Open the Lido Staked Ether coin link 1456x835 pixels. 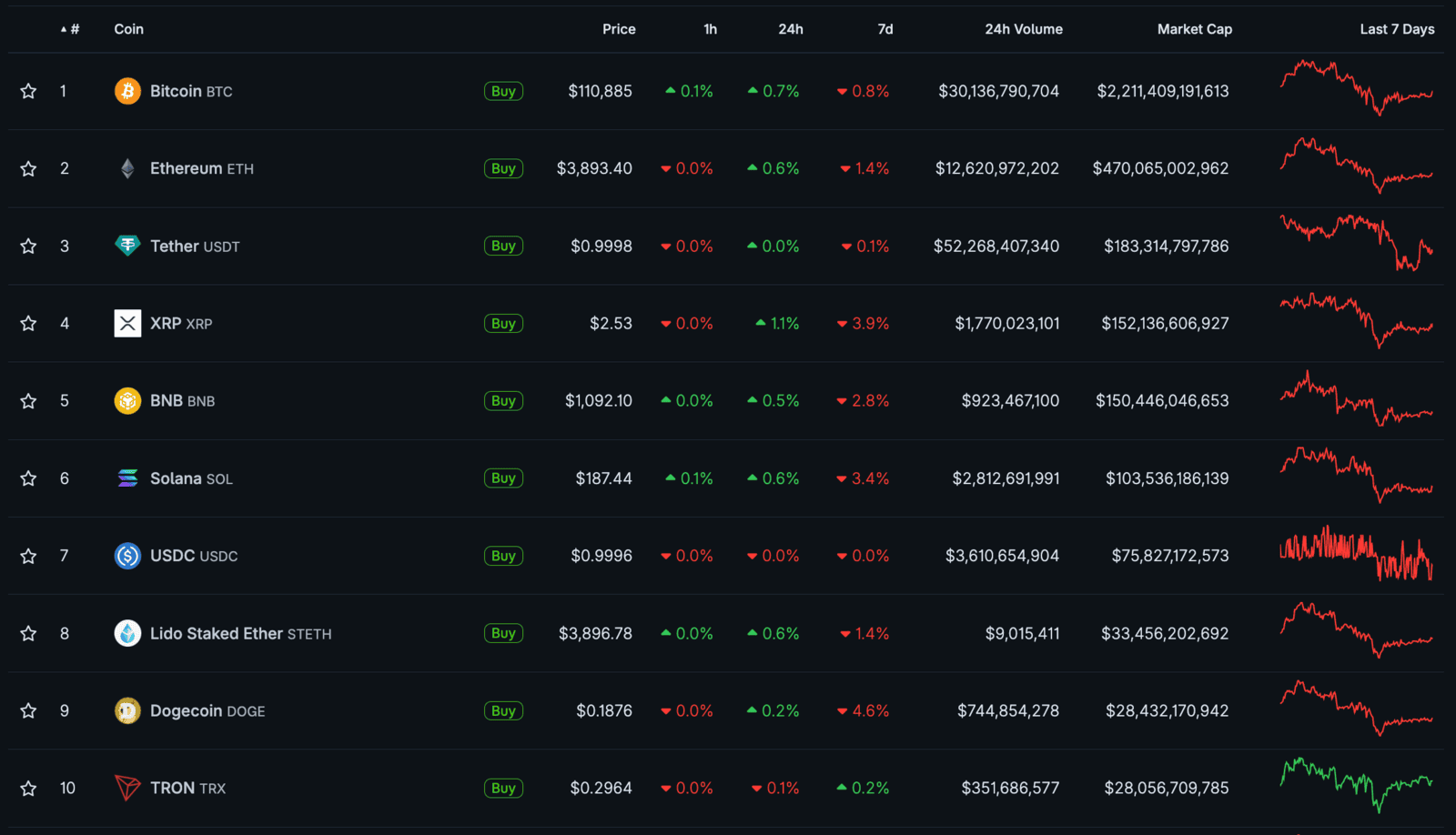click(x=217, y=633)
